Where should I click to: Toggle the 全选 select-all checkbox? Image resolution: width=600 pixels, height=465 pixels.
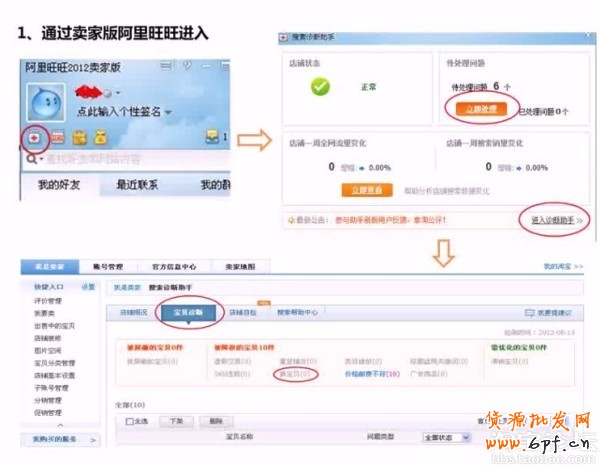(x=131, y=421)
